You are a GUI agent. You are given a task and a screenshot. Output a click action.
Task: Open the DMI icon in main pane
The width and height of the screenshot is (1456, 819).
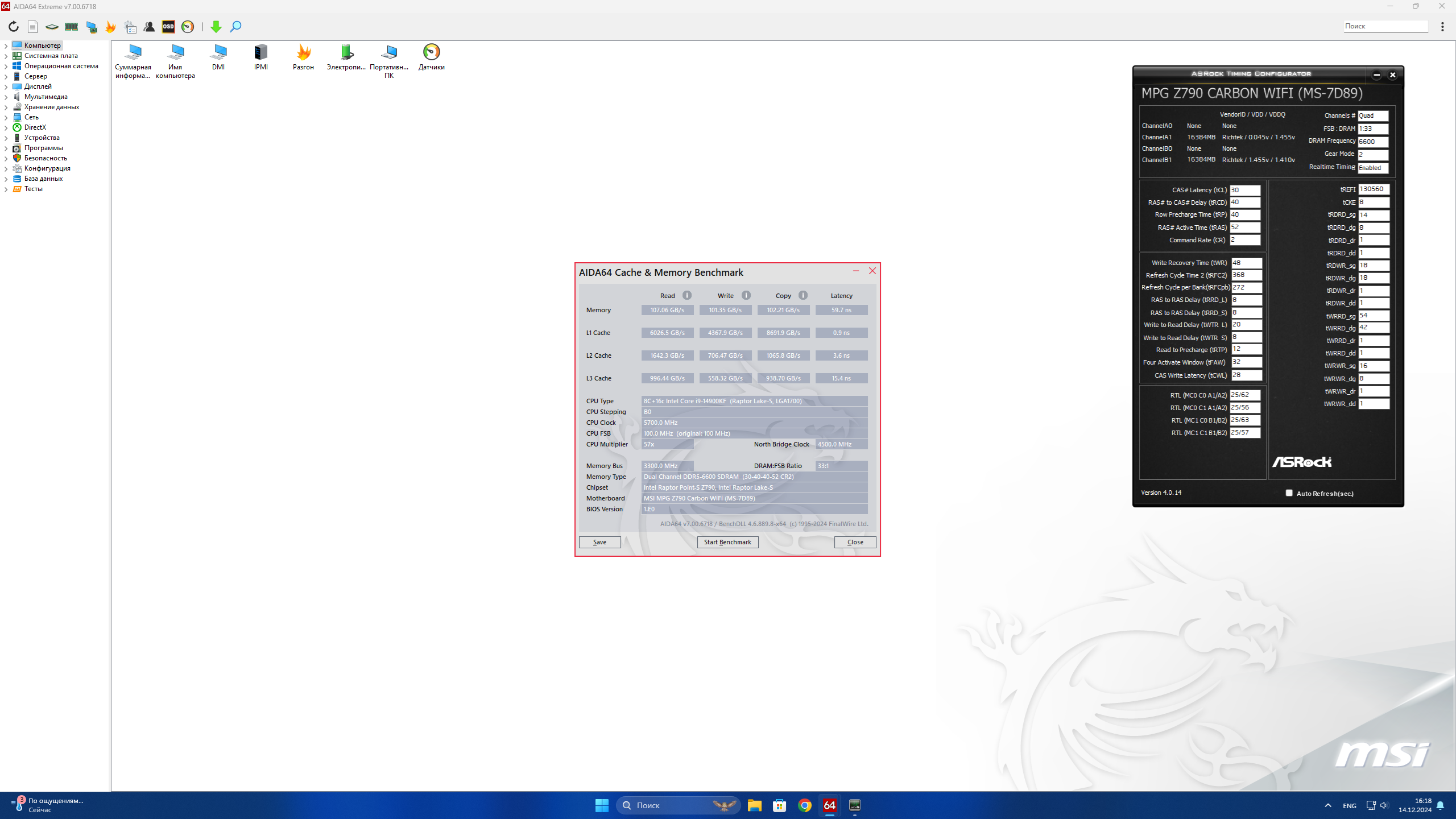tap(218, 52)
